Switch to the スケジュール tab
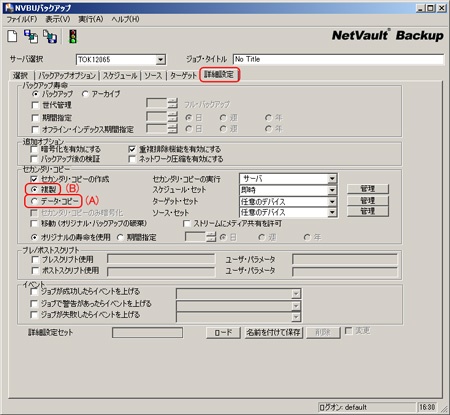This screenshot has height=415, width=450. pyautogui.click(x=120, y=75)
